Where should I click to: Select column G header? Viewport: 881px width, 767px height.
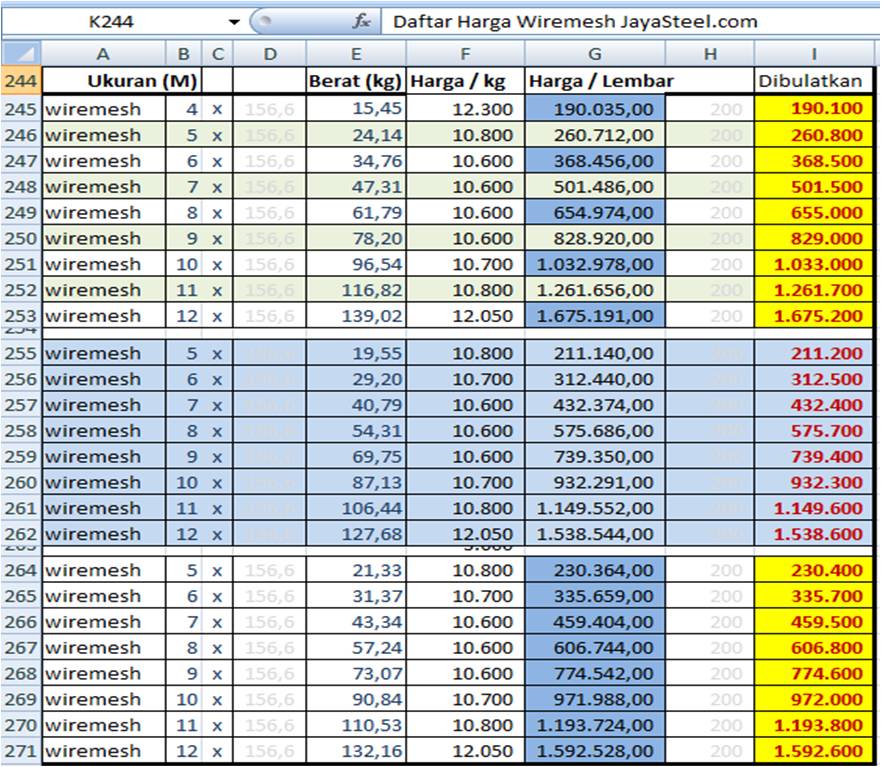click(x=595, y=54)
